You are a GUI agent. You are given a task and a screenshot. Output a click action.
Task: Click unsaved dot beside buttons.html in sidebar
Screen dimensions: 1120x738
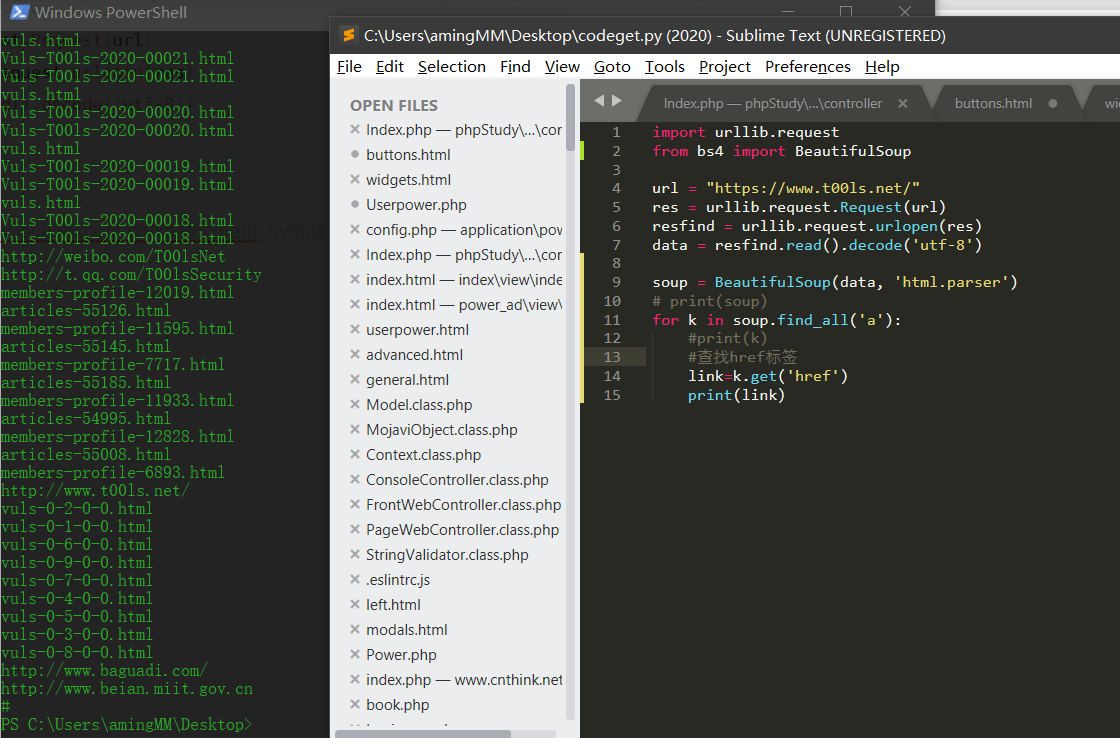tap(355, 154)
